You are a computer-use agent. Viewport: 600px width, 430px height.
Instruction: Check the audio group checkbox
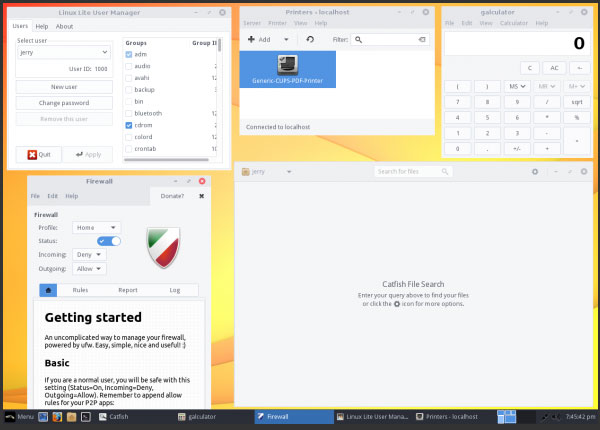coord(129,66)
